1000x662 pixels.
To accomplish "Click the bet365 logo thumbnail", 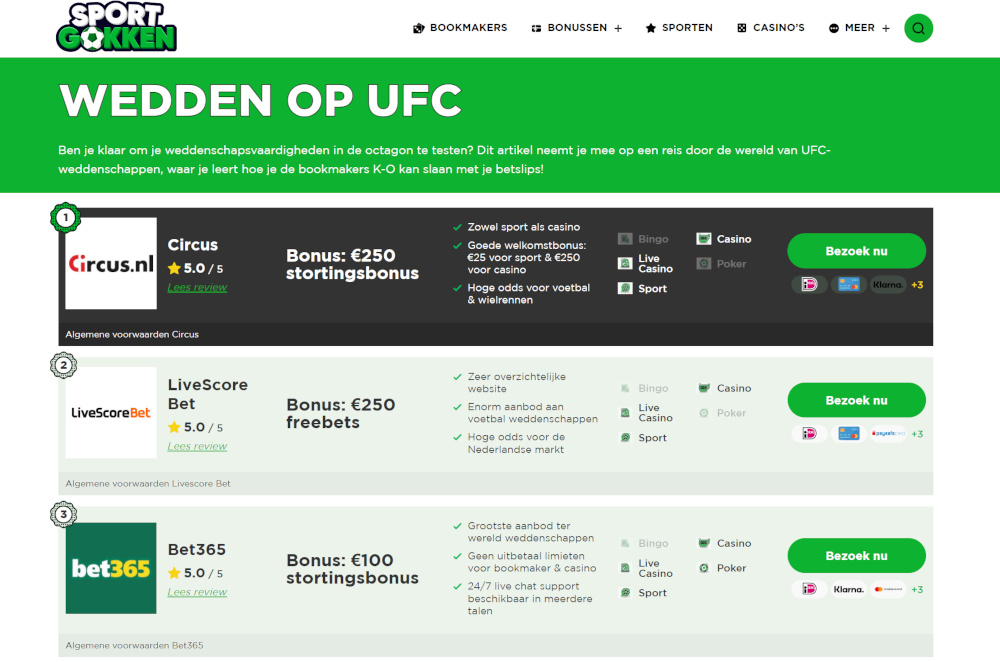I will (x=111, y=568).
